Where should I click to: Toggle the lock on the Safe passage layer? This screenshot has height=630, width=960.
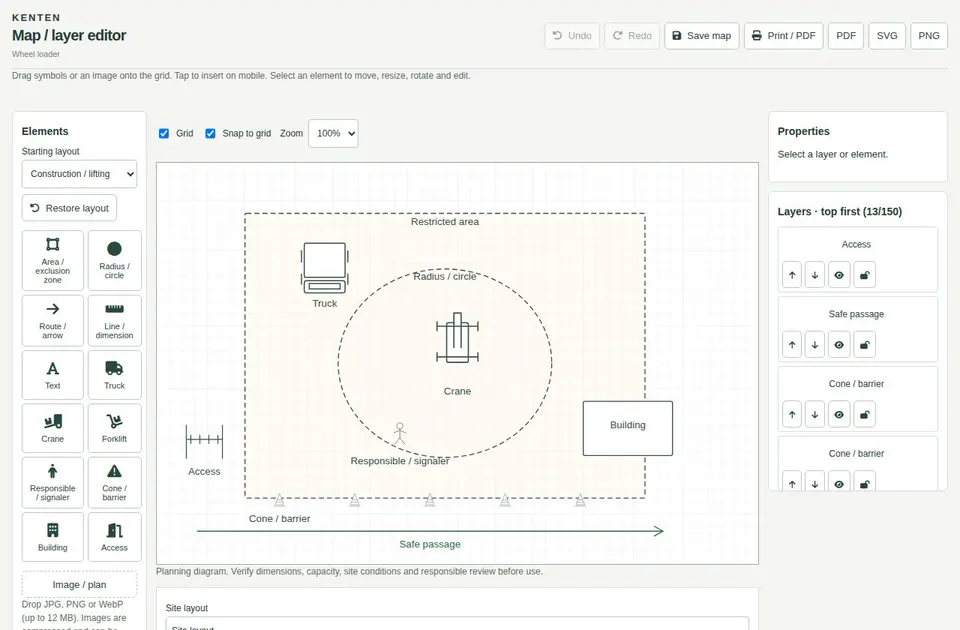[864, 345]
